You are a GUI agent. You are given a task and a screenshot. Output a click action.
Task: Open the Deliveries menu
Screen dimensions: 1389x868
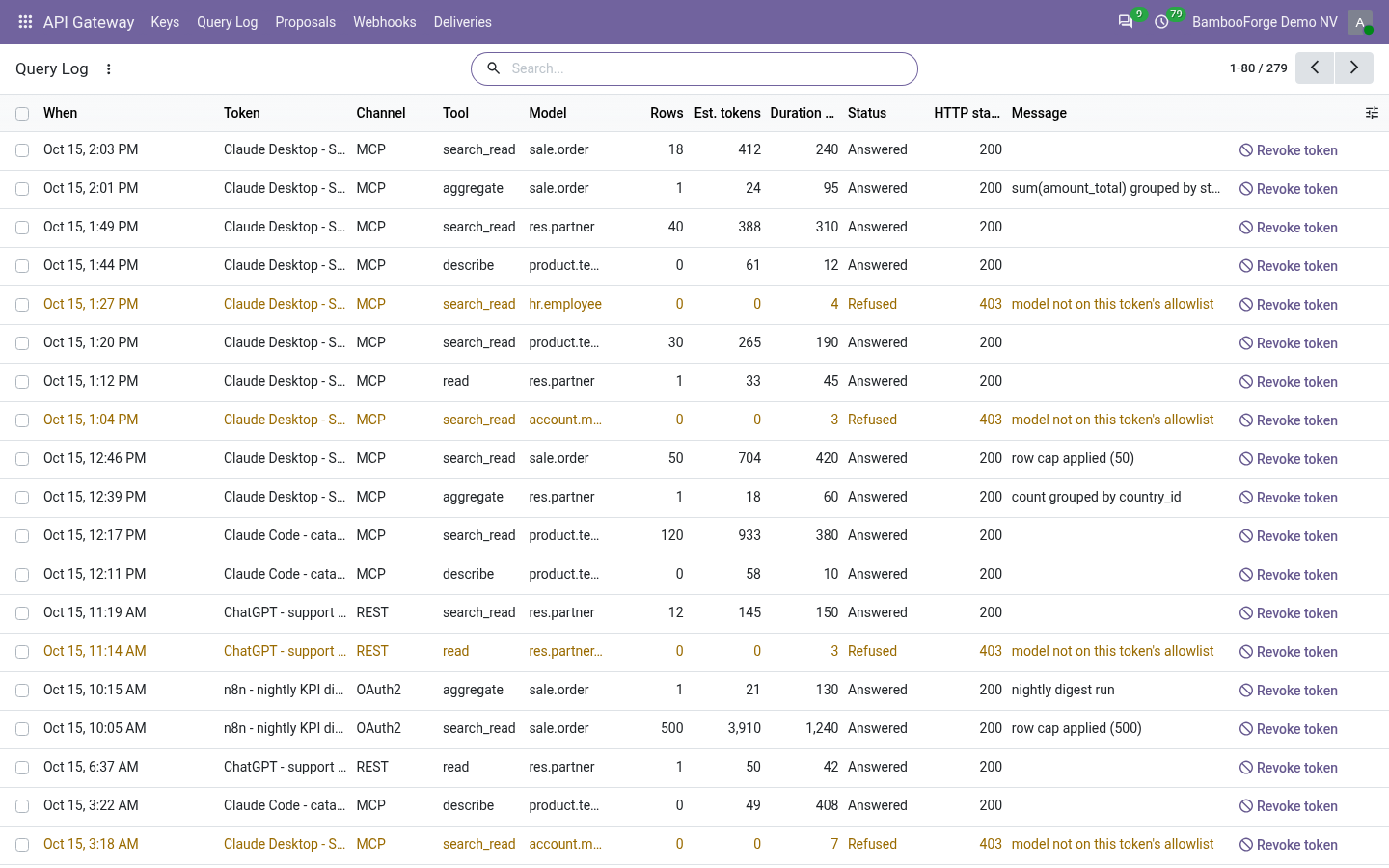coord(463,22)
